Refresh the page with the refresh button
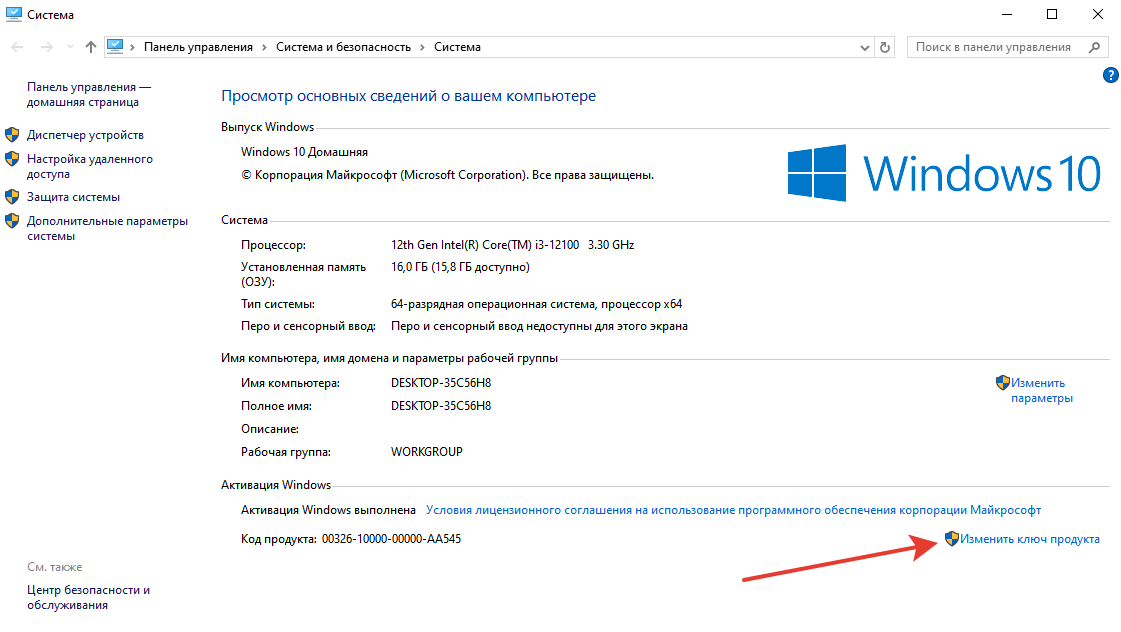This screenshot has height=632, width=1121. click(x=885, y=47)
